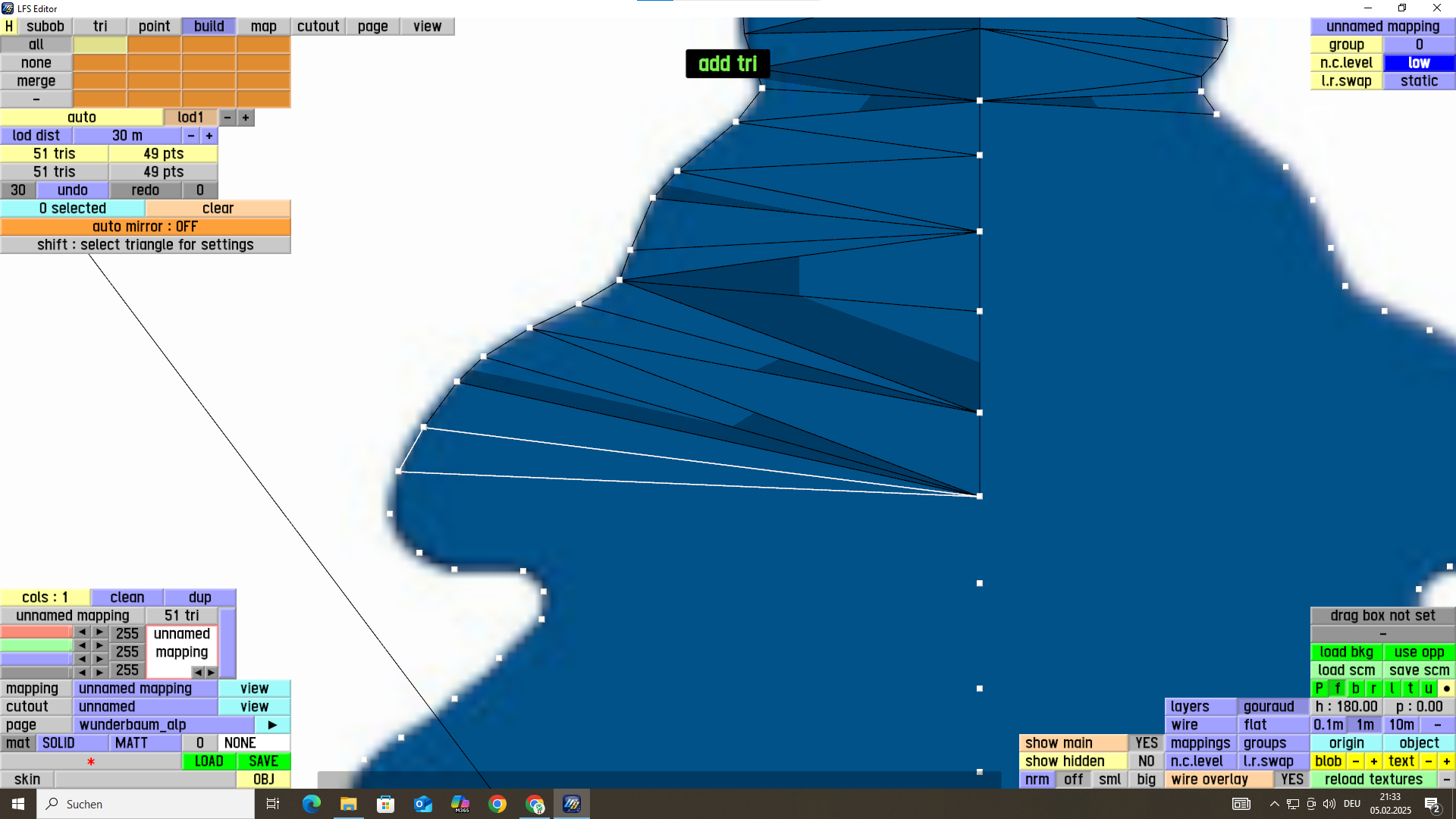Image resolution: width=1456 pixels, height=819 pixels.
Task: Select the front view f button
Action: (1337, 689)
